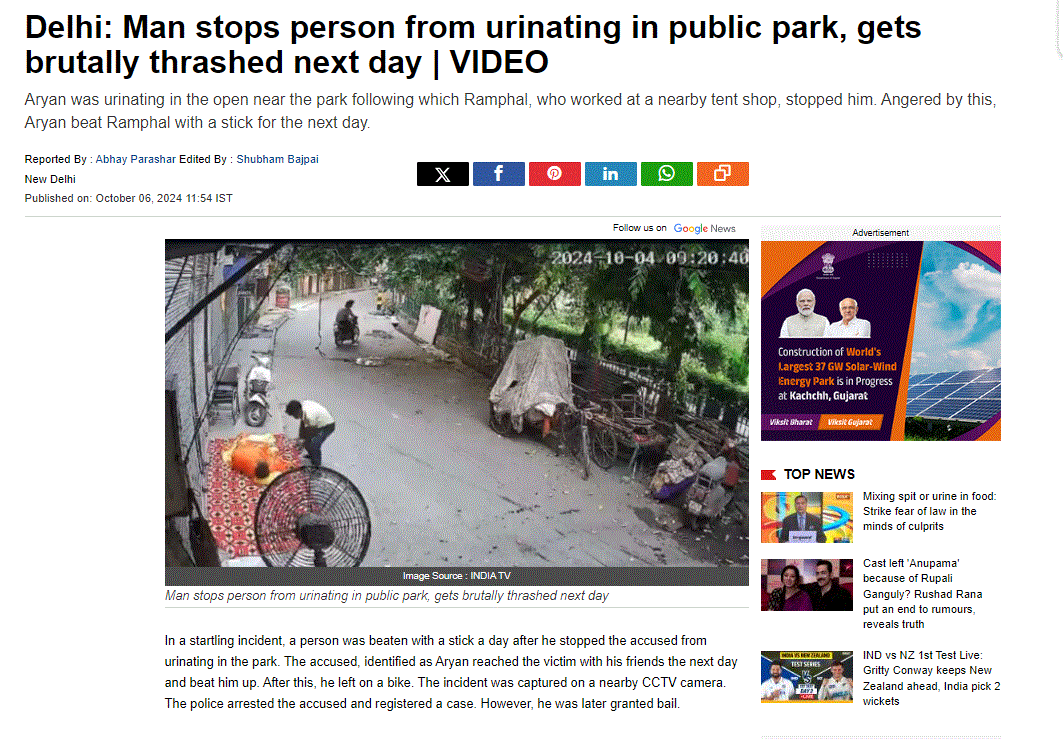Click the TOP NEWS section heading
The width and height of the screenshot is (1063, 739).
[x=819, y=475]
